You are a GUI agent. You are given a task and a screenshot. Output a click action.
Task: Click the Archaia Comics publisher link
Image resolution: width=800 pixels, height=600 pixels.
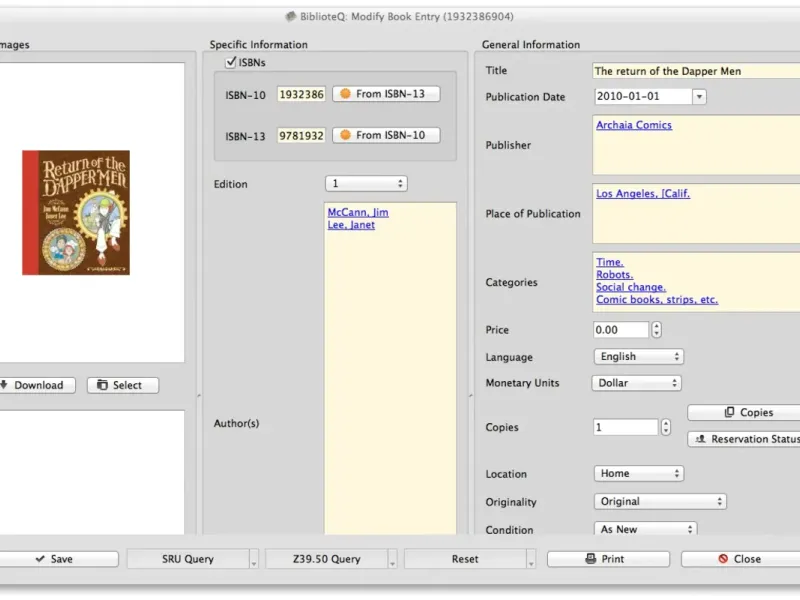tap(634, 125)
